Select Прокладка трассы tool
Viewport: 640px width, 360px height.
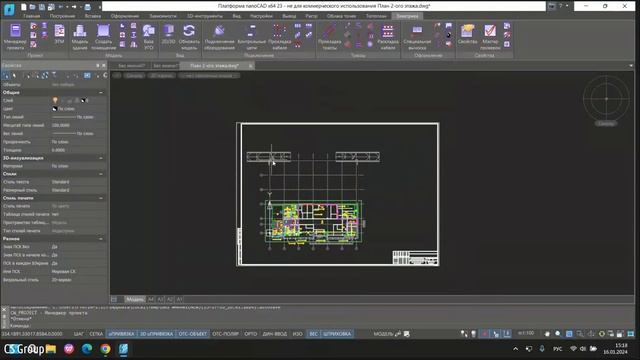pos(329,37)
